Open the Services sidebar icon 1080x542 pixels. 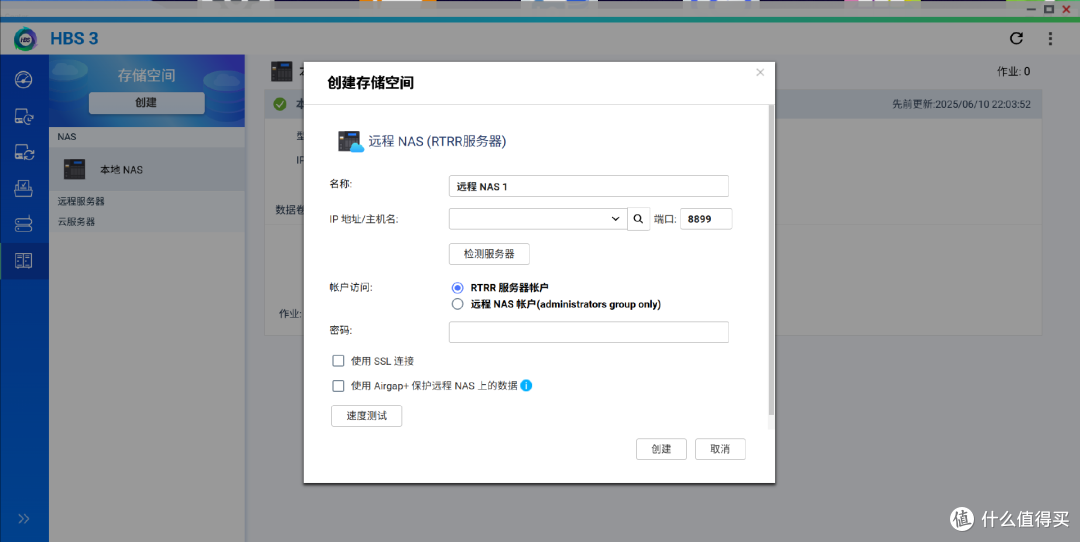click(x=23, y=224)
